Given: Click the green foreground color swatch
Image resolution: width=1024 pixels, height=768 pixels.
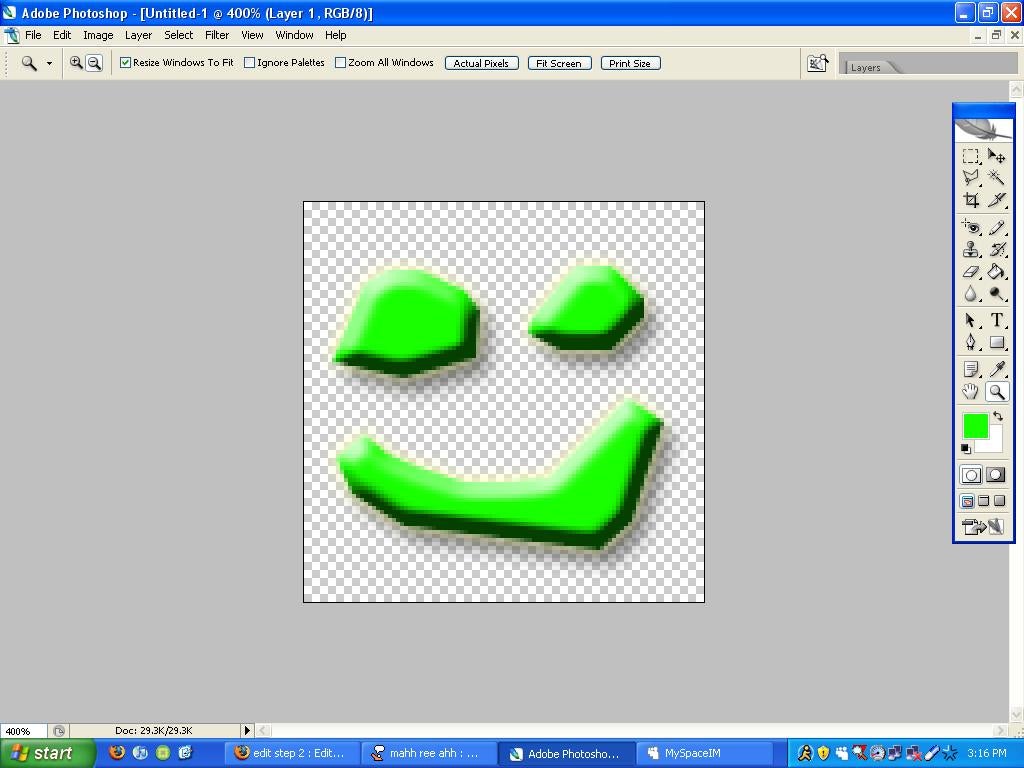Looking at the screenshot, I should [975, 425].
